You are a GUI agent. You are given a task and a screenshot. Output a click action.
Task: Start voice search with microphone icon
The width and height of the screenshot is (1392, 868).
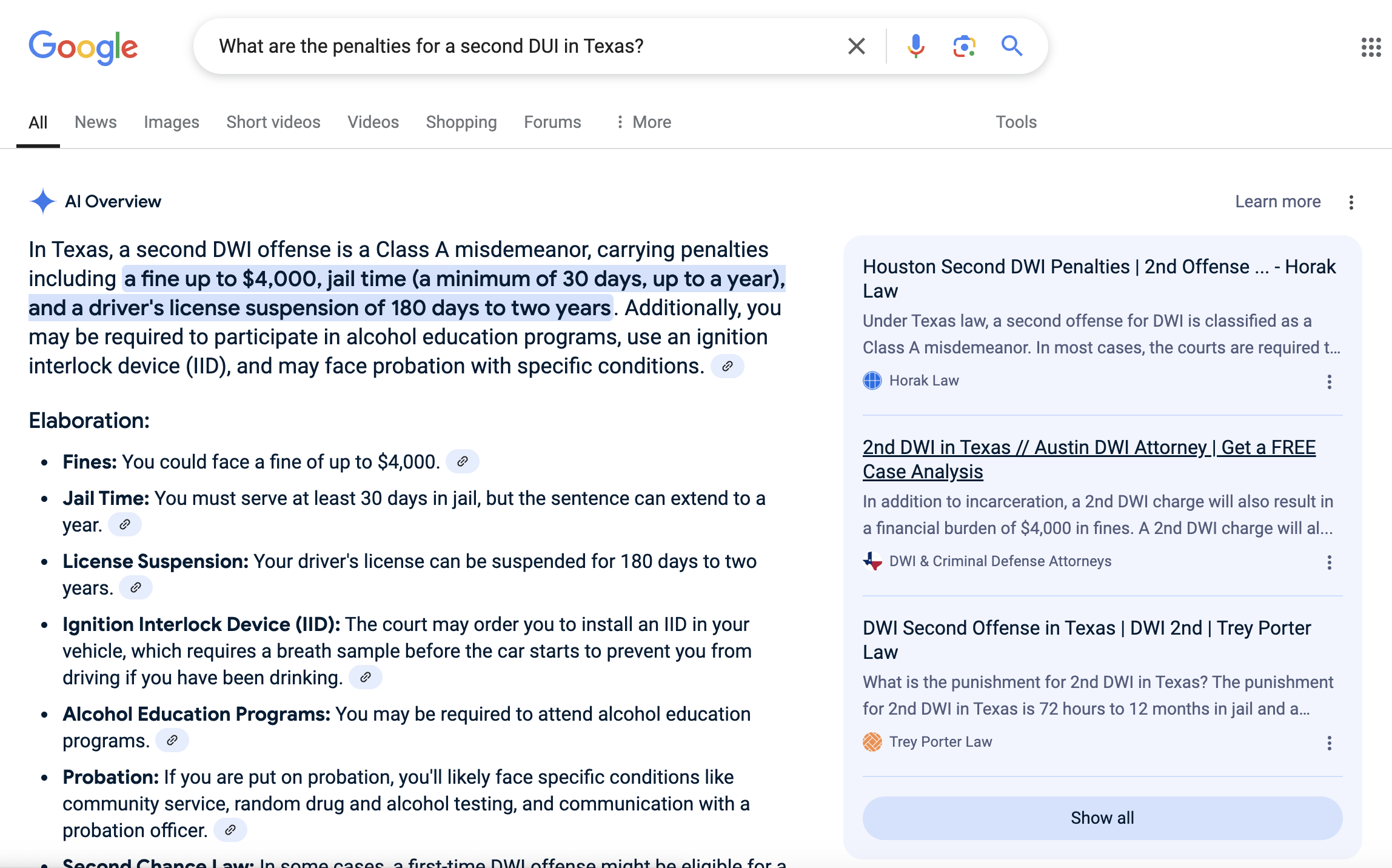tap(915, 46)
